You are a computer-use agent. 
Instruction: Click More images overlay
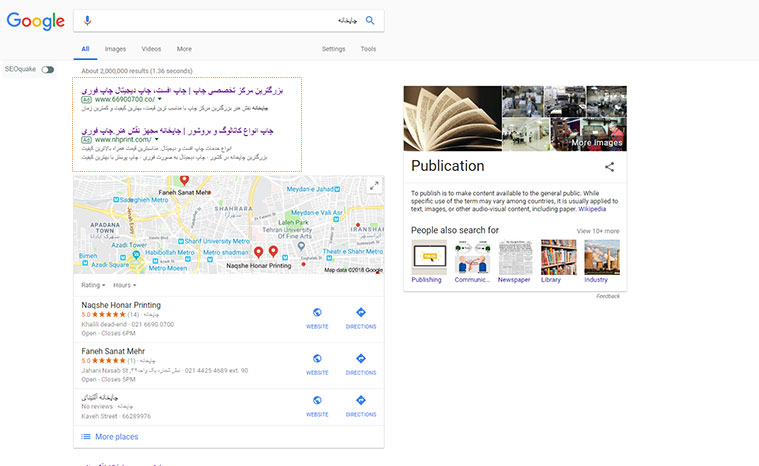tap(597, 143)
